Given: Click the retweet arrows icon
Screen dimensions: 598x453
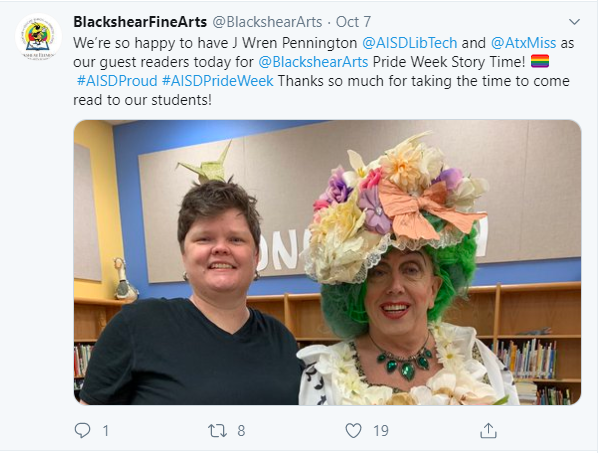Looking at the screenshot, I should 217,431.
